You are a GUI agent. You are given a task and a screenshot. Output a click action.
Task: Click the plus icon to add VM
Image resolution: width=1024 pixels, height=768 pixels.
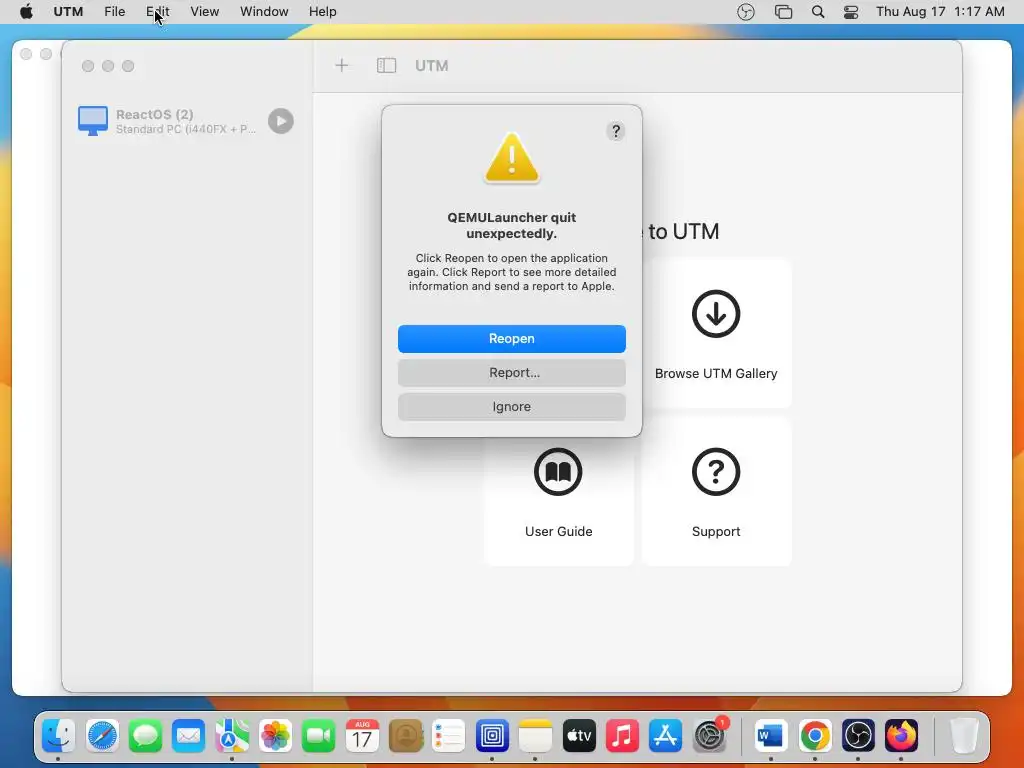pos(342,65)
